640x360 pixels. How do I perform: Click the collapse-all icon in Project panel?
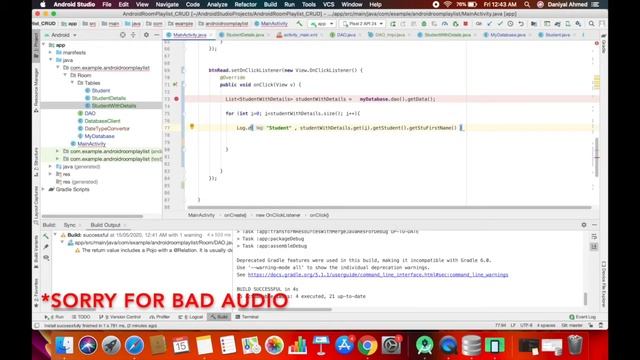pyautogui.click(x=133, y=35)
